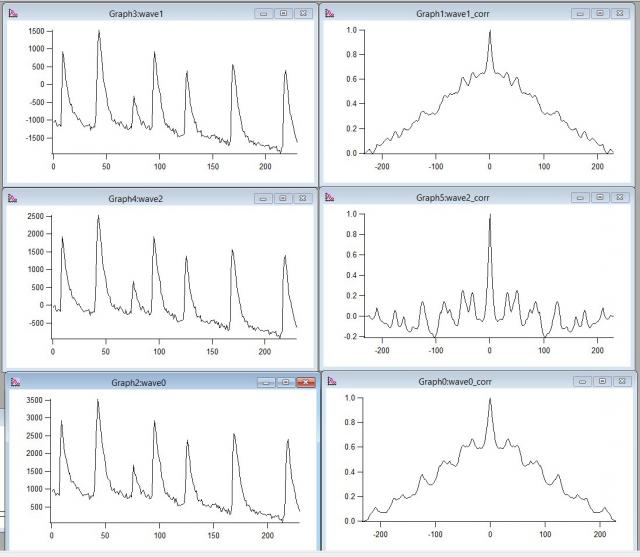Minimize the Graph4:wave2 window
This screenshot has width=640, height=557.
point(265,198)
